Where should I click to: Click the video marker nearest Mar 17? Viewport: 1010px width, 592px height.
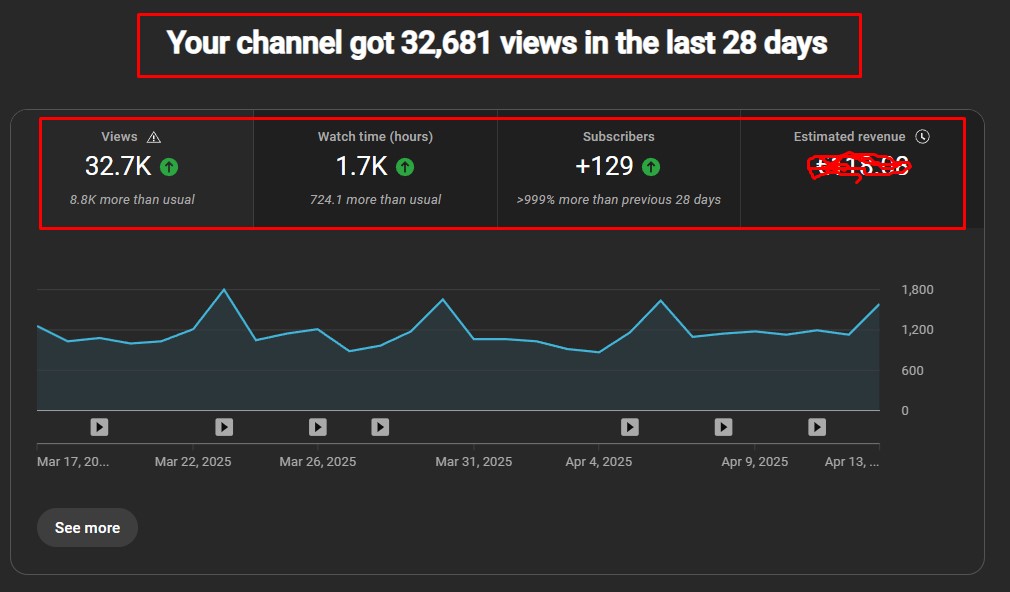[x=99, y=427]
